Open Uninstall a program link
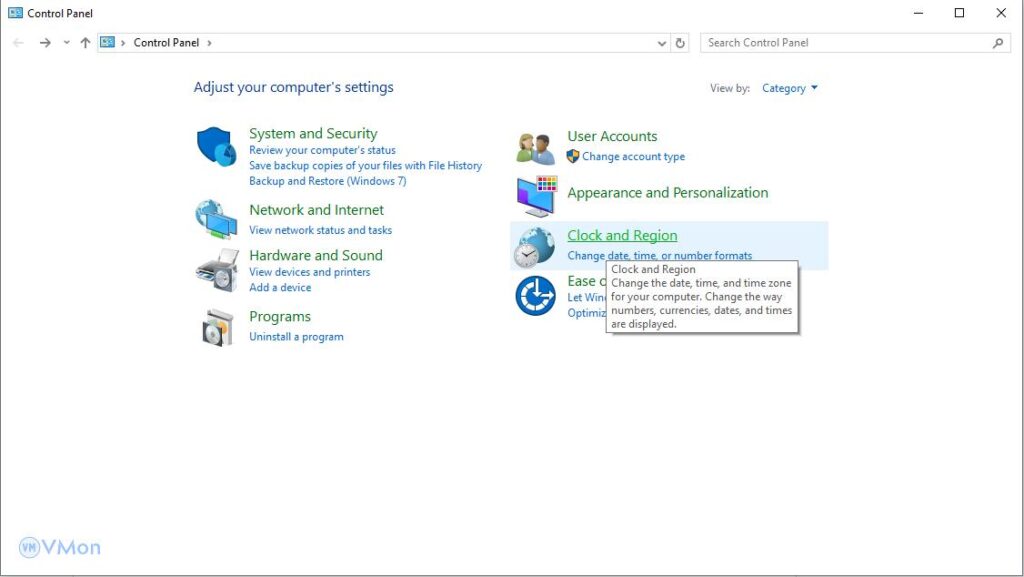This screenshot has height=577, width=1024. [x=296, y=337]
